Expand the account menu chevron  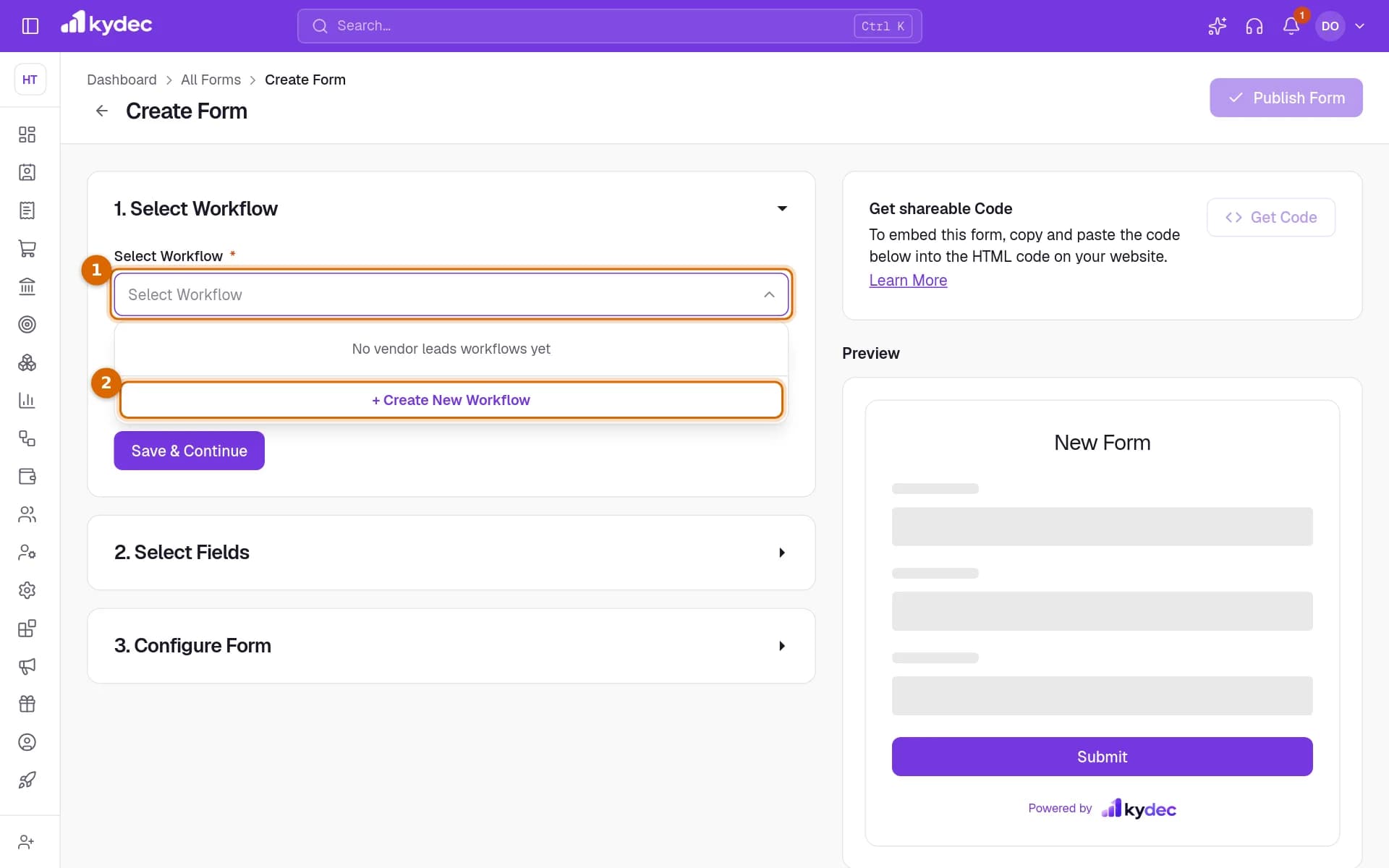(x=1360, y=26)
